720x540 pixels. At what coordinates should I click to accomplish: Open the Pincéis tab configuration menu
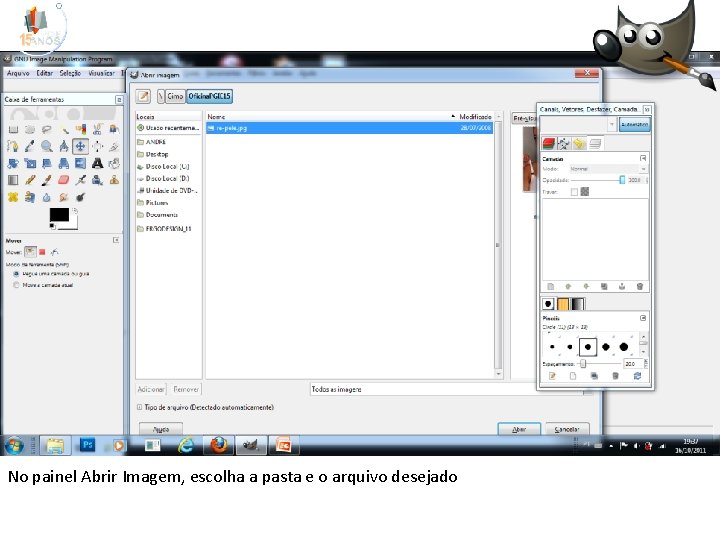coord(643,318)
